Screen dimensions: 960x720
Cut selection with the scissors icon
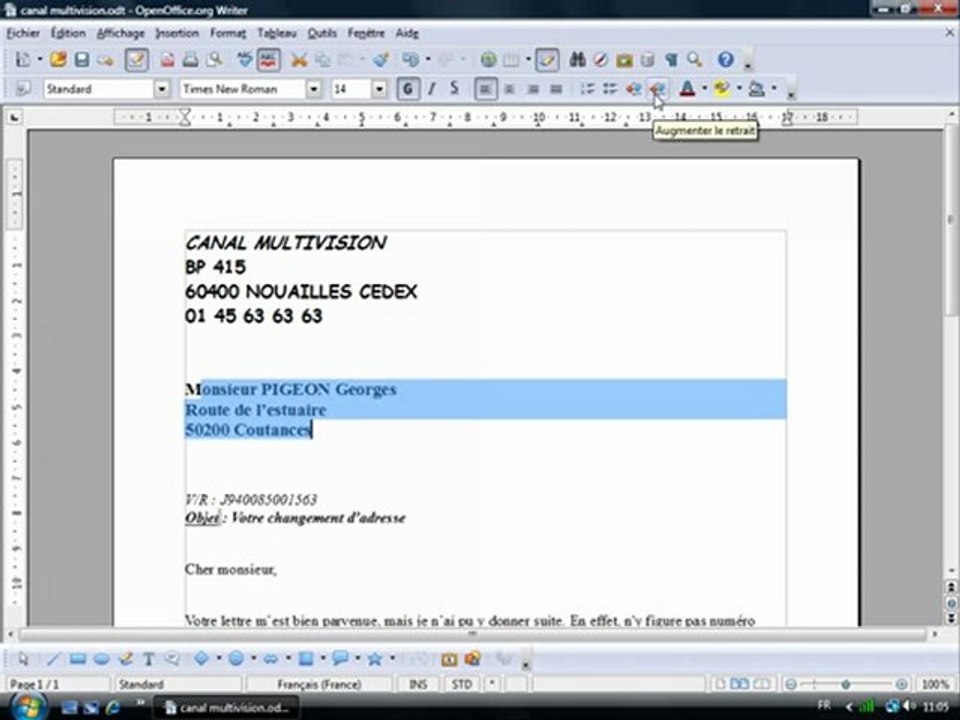(299, 59)
